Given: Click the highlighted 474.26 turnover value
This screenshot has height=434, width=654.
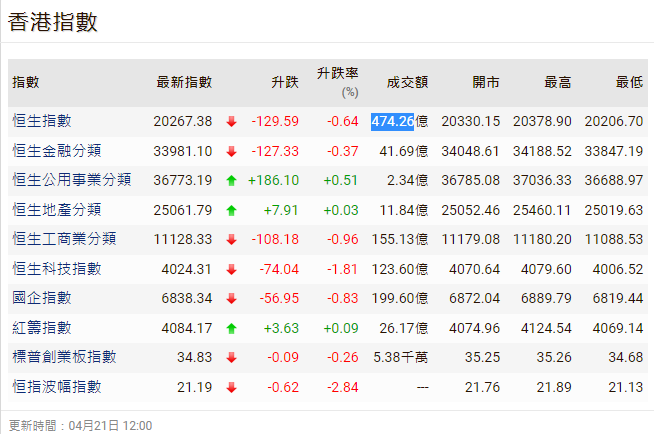Looking at the screenshot, I should pos(392,121).
